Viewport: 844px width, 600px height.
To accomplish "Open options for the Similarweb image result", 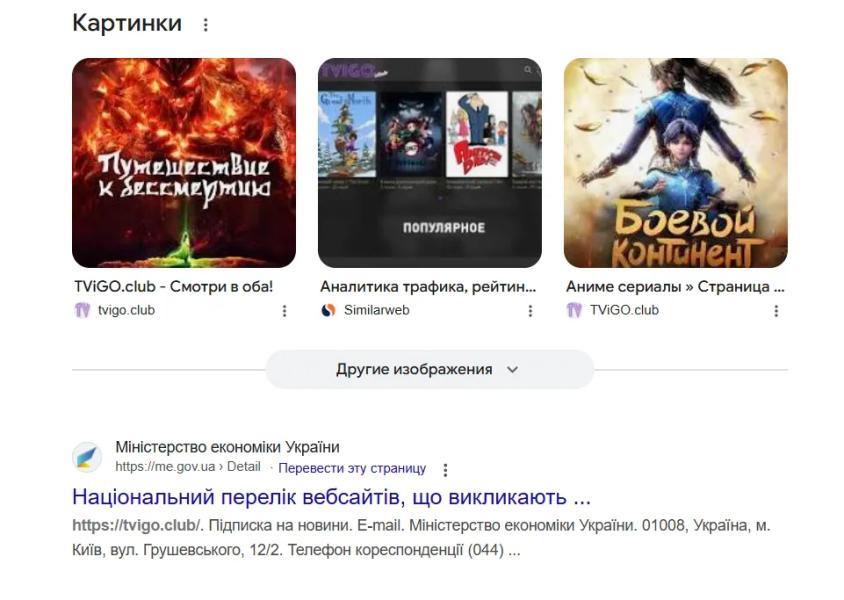I will coord(530,310).
